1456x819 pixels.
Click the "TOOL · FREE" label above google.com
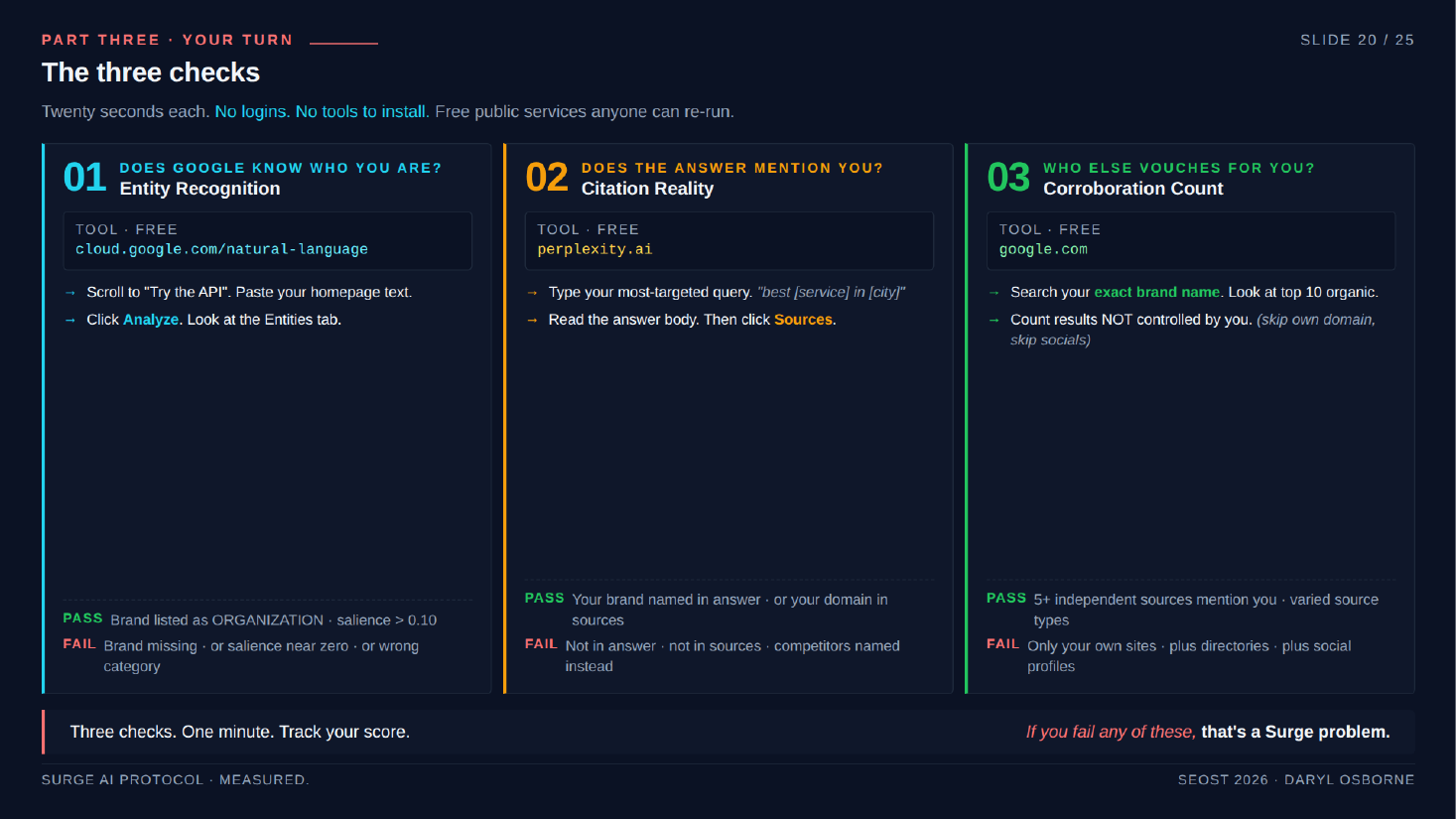(x=1050, y=229)
